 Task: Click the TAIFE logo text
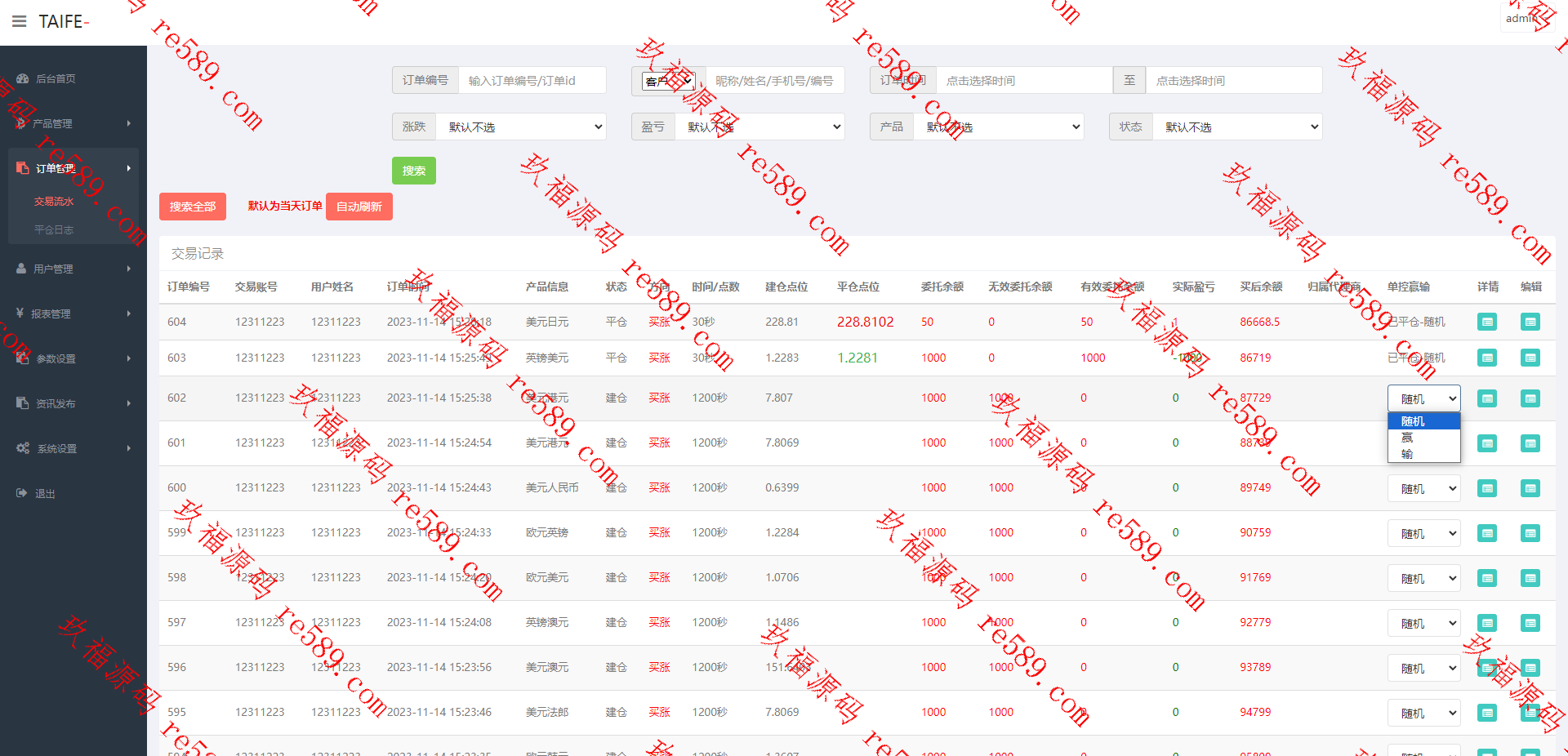pos(64,21)
